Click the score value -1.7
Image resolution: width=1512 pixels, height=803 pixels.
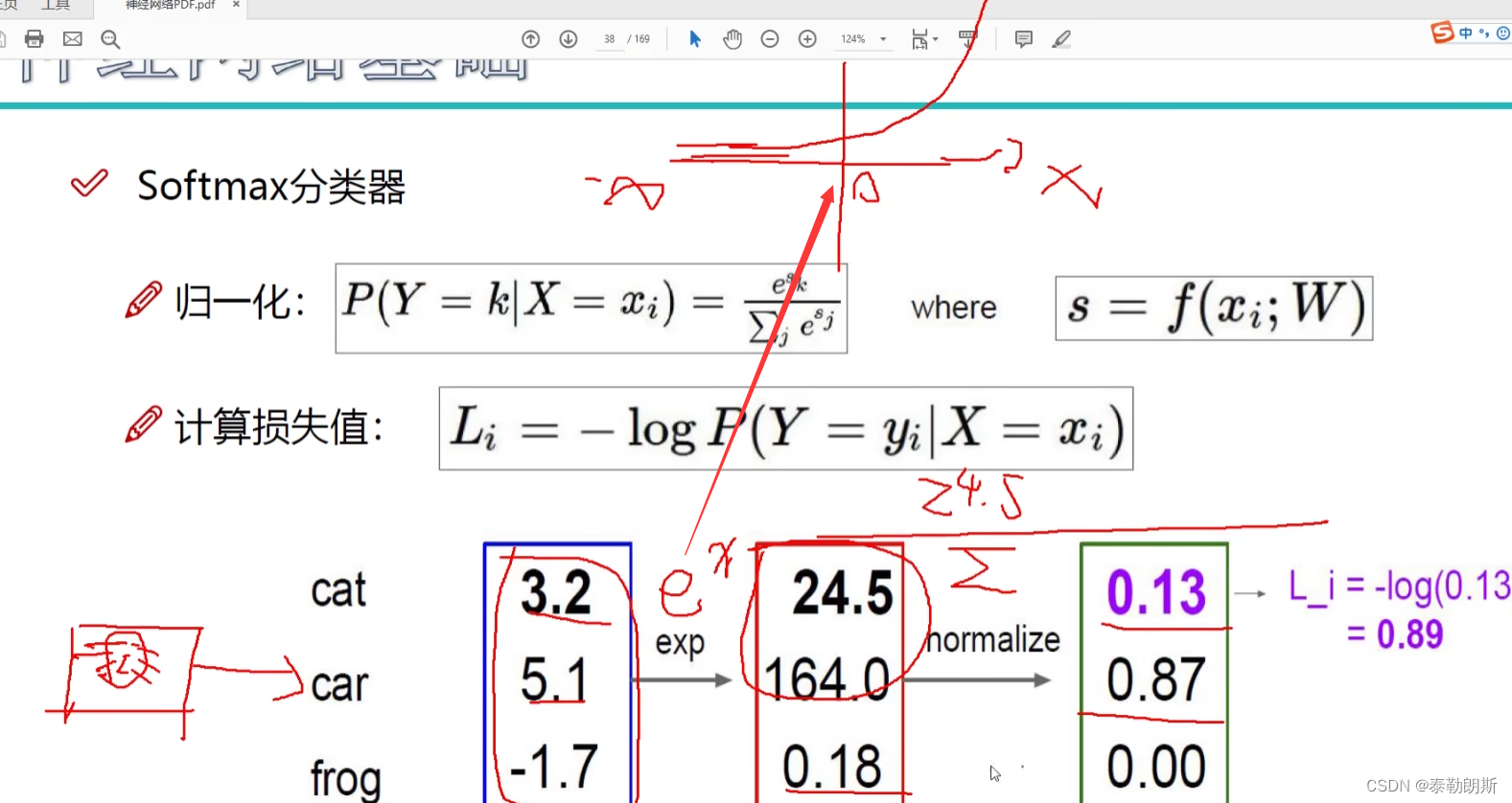pyautogui.click(x=554, y=767)
